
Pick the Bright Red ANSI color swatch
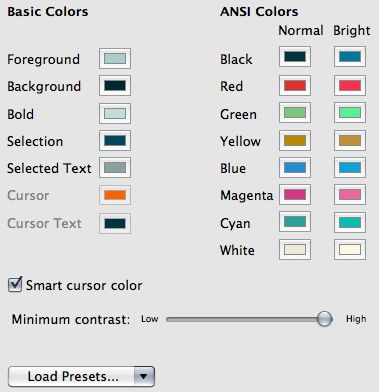(x=350, y=86)
